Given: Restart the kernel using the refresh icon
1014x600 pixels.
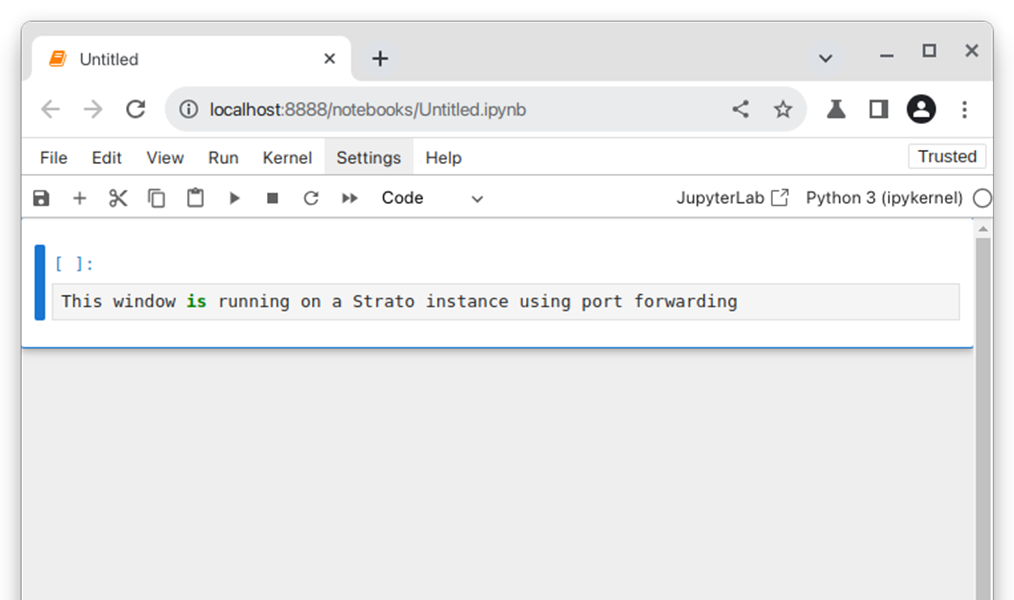Looking at the screenshot, I should pos(310,198).
